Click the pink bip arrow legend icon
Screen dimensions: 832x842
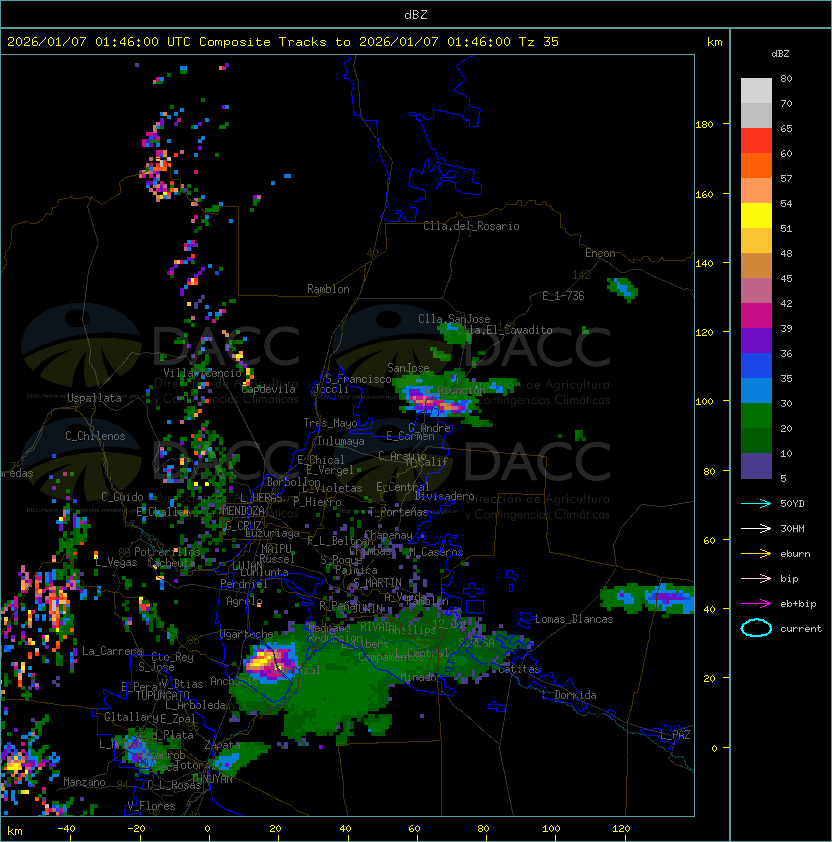click(x=756, y=578)
